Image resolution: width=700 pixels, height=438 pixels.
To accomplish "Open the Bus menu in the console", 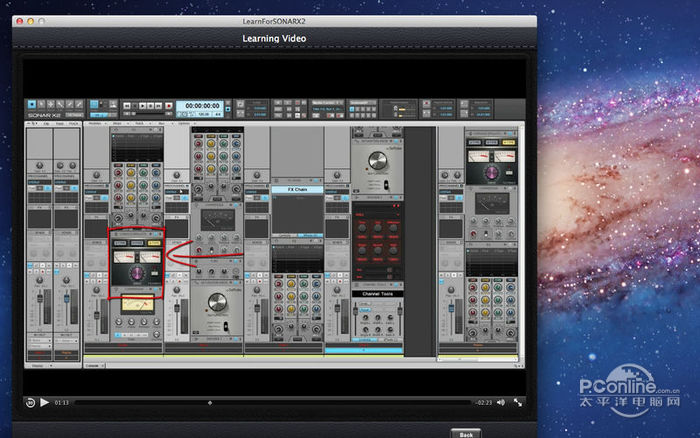I will point(162,124).
